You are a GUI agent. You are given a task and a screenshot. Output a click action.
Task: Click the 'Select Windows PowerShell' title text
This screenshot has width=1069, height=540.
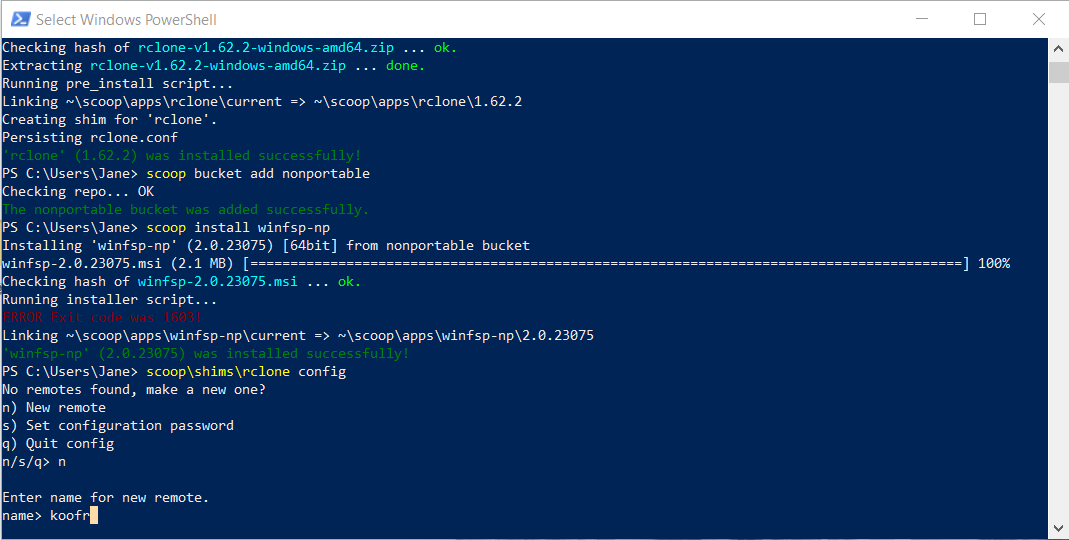(x=126, y=20)
